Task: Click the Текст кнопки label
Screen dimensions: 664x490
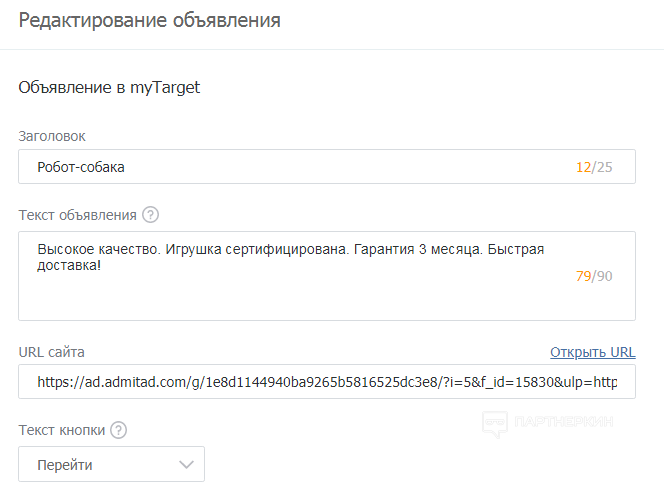Action: point(62,430)
